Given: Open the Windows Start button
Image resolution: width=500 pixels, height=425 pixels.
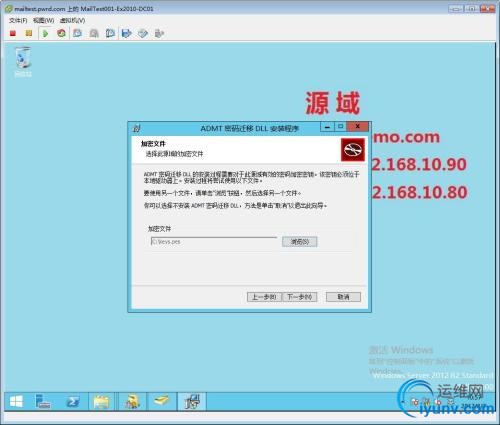Looking at the screenshot, I should (x=16, y=401).
